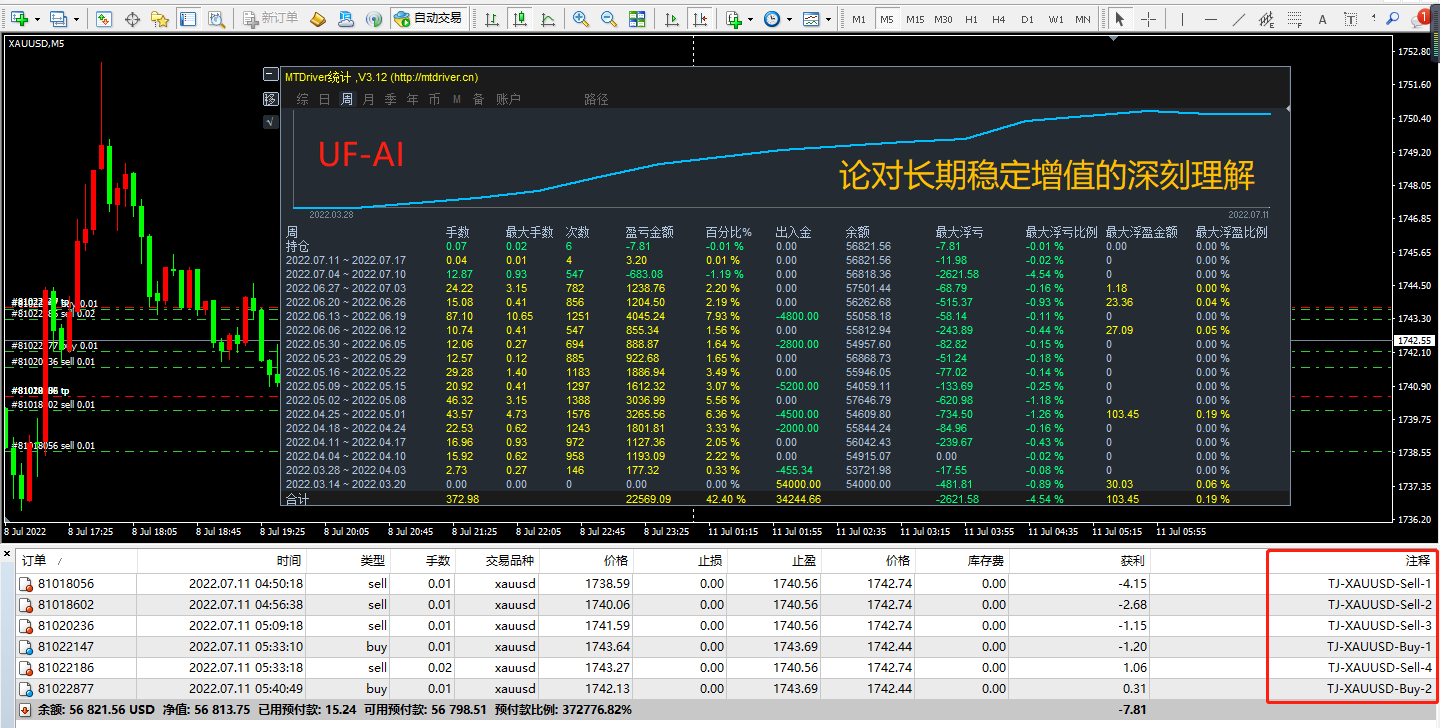The image size is (1440, 728).
Task: Switch to the H1 timeframe
Action: pos(971,19)
